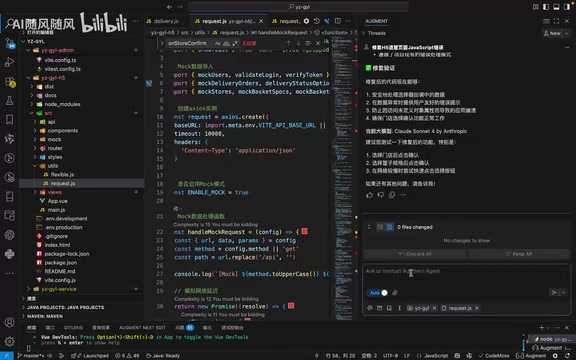Expand the JAVA PROJECTS section

[23, 307]
